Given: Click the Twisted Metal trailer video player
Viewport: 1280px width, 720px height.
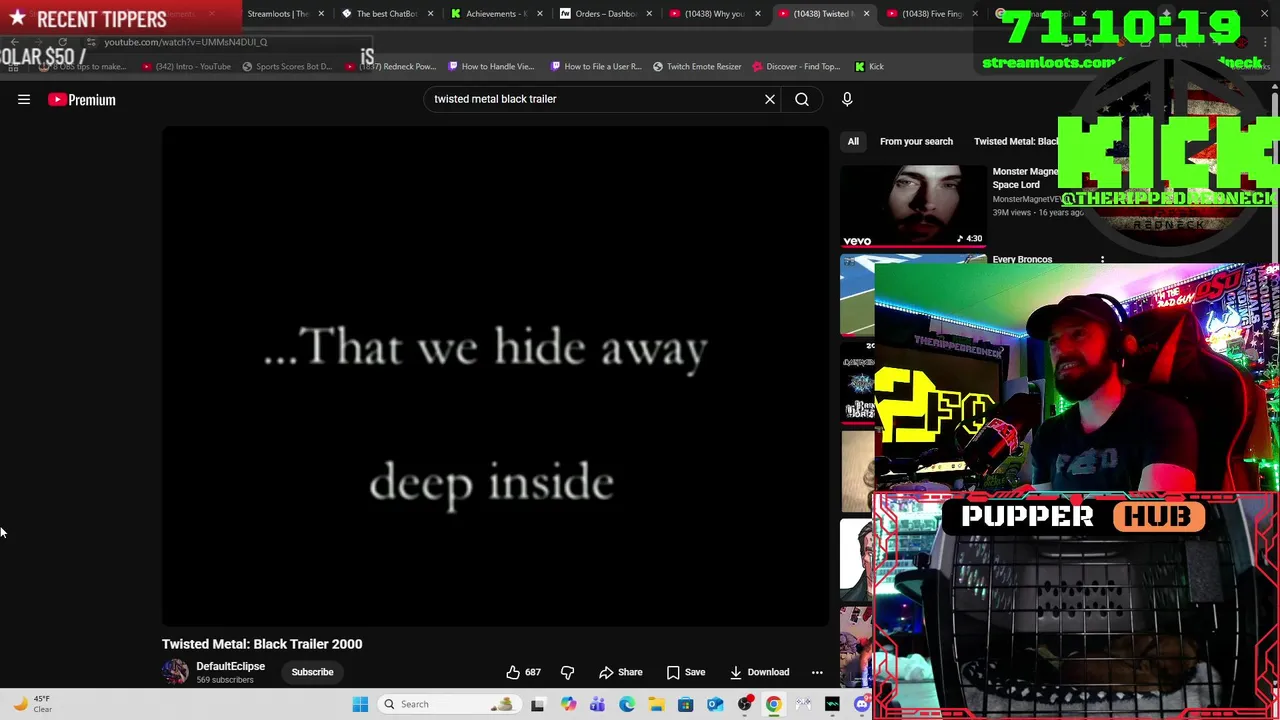Looking at the screenshot, I should tap(495, 376).
